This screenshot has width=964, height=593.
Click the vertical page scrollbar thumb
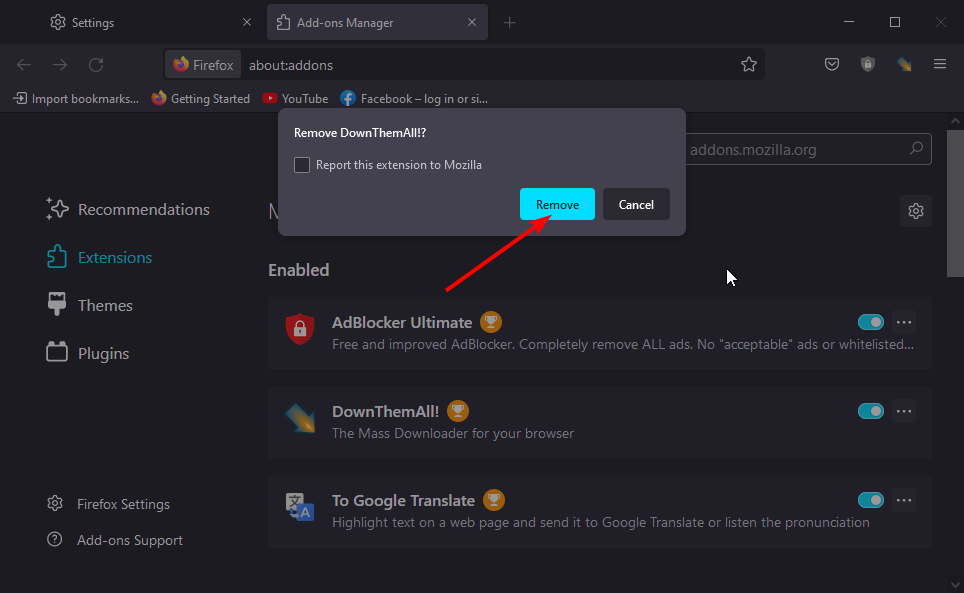pyautogui.click(x=955, y=203)
